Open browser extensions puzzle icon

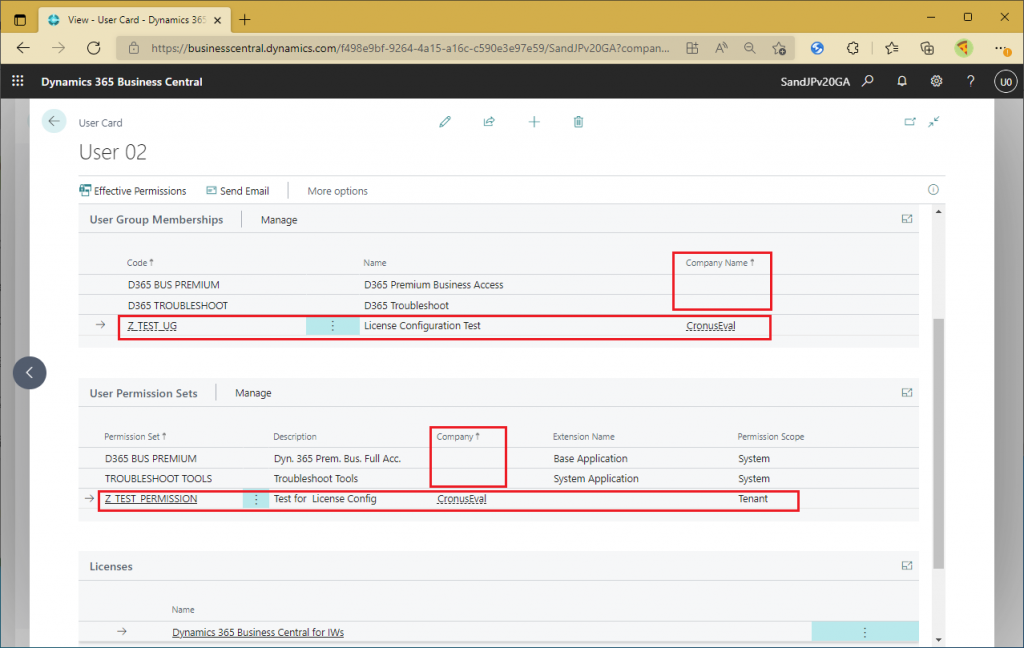click(x=852, y=48)
